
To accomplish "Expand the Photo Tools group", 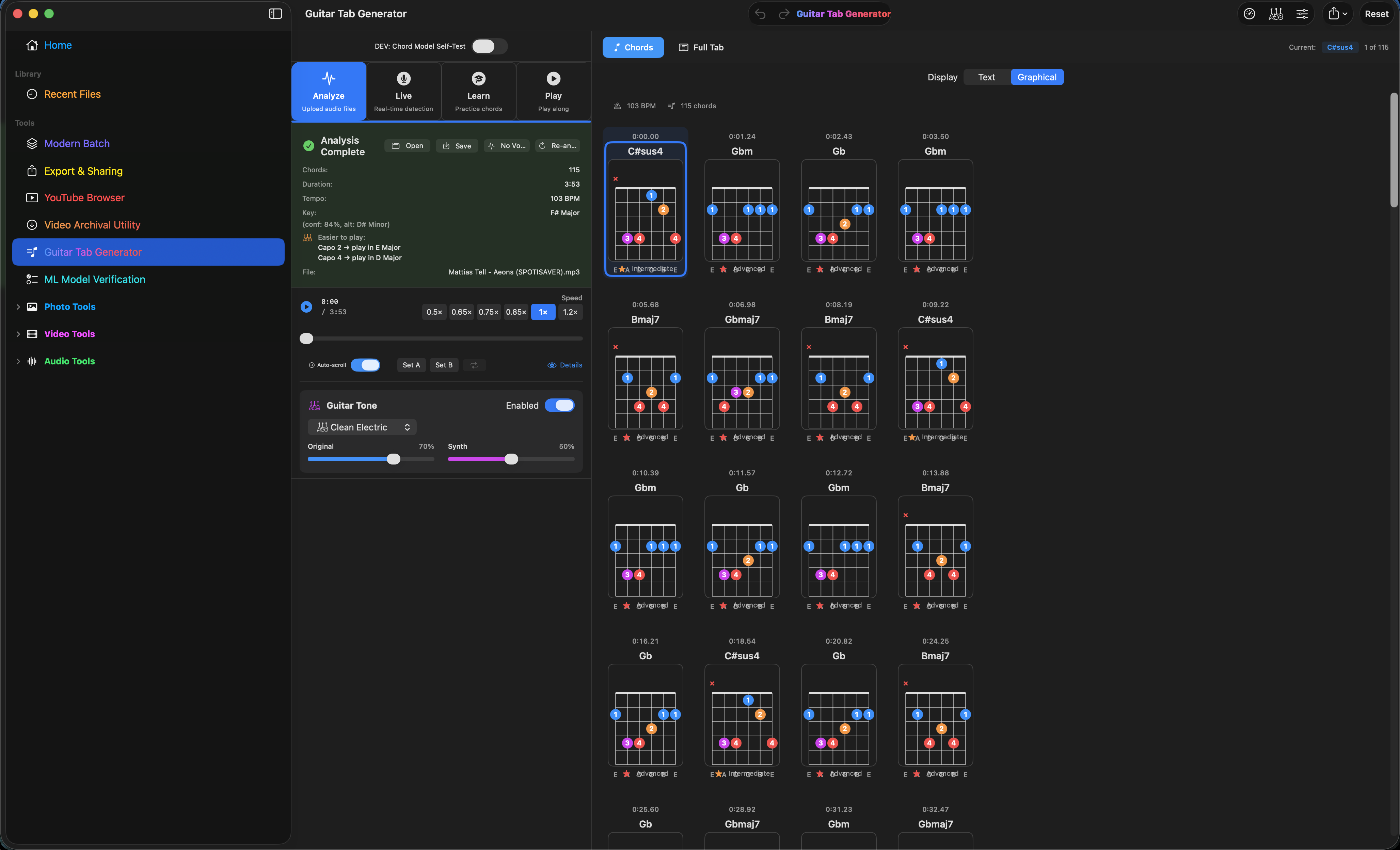I will [x=18, y=307].
